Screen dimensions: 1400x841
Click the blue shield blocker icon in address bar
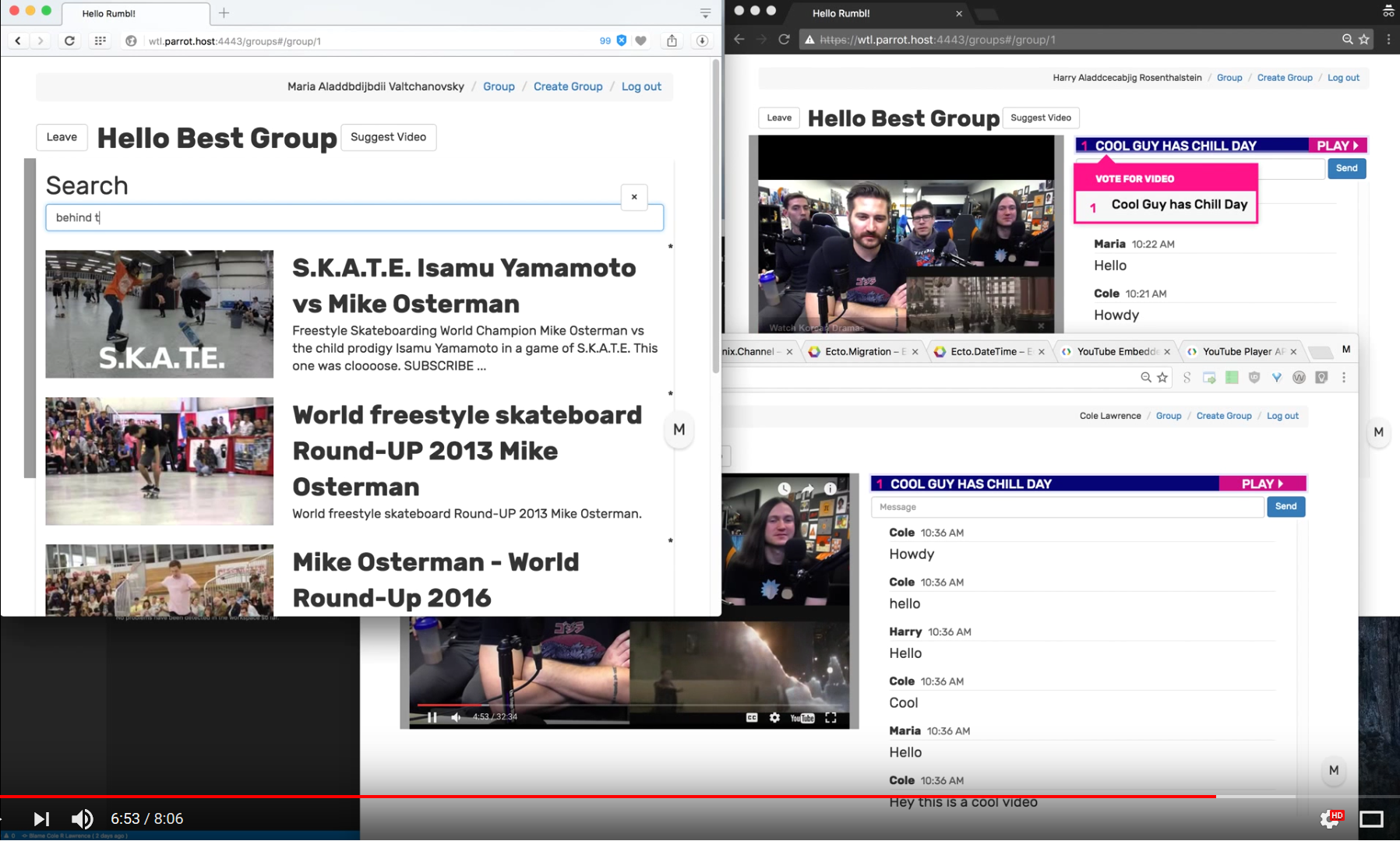(x=622, y=40)
